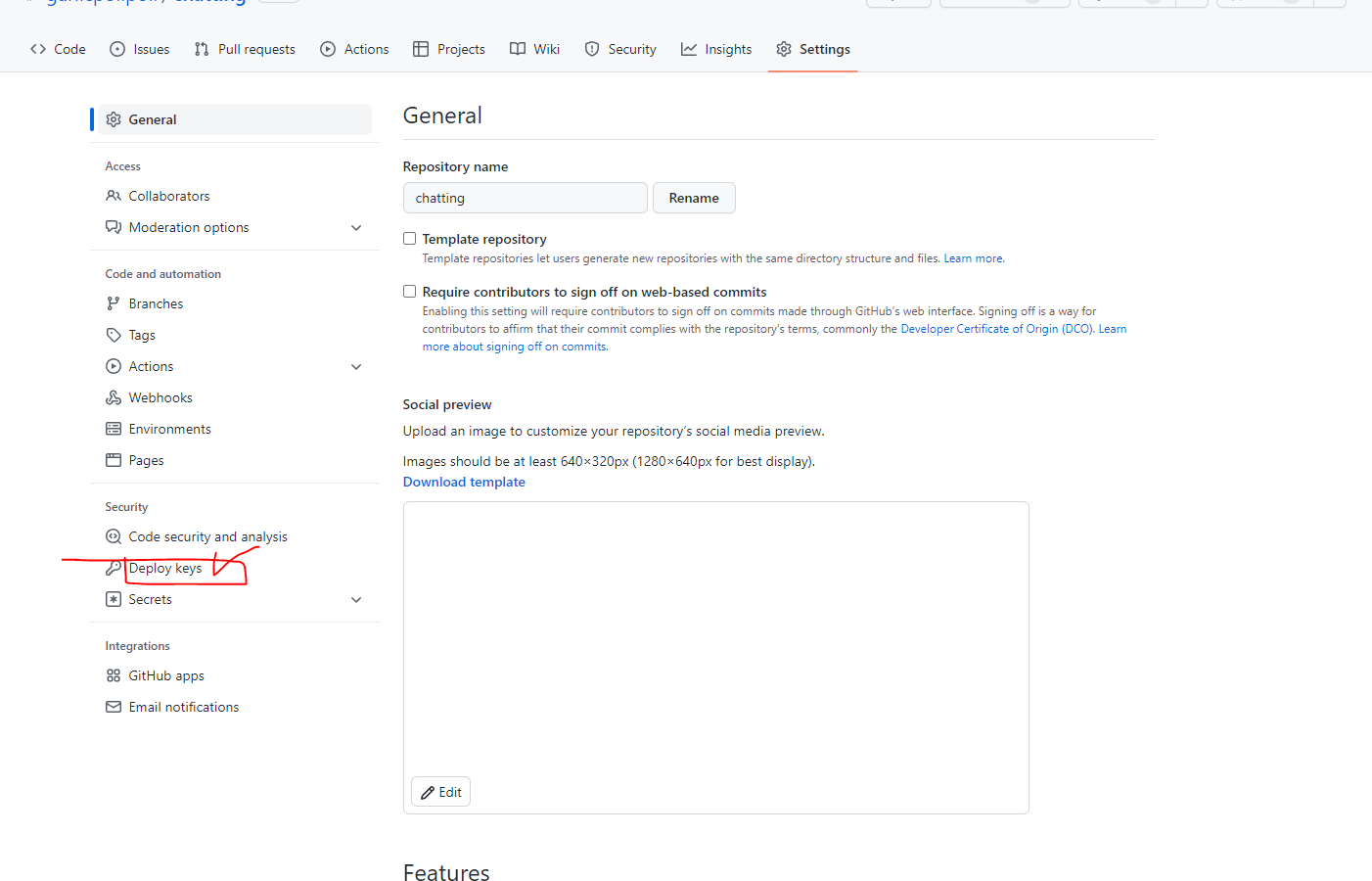Click the Email notifications envelope icon
The width and height of the screenshot is (1372, 881).
(x=114, y=707)
